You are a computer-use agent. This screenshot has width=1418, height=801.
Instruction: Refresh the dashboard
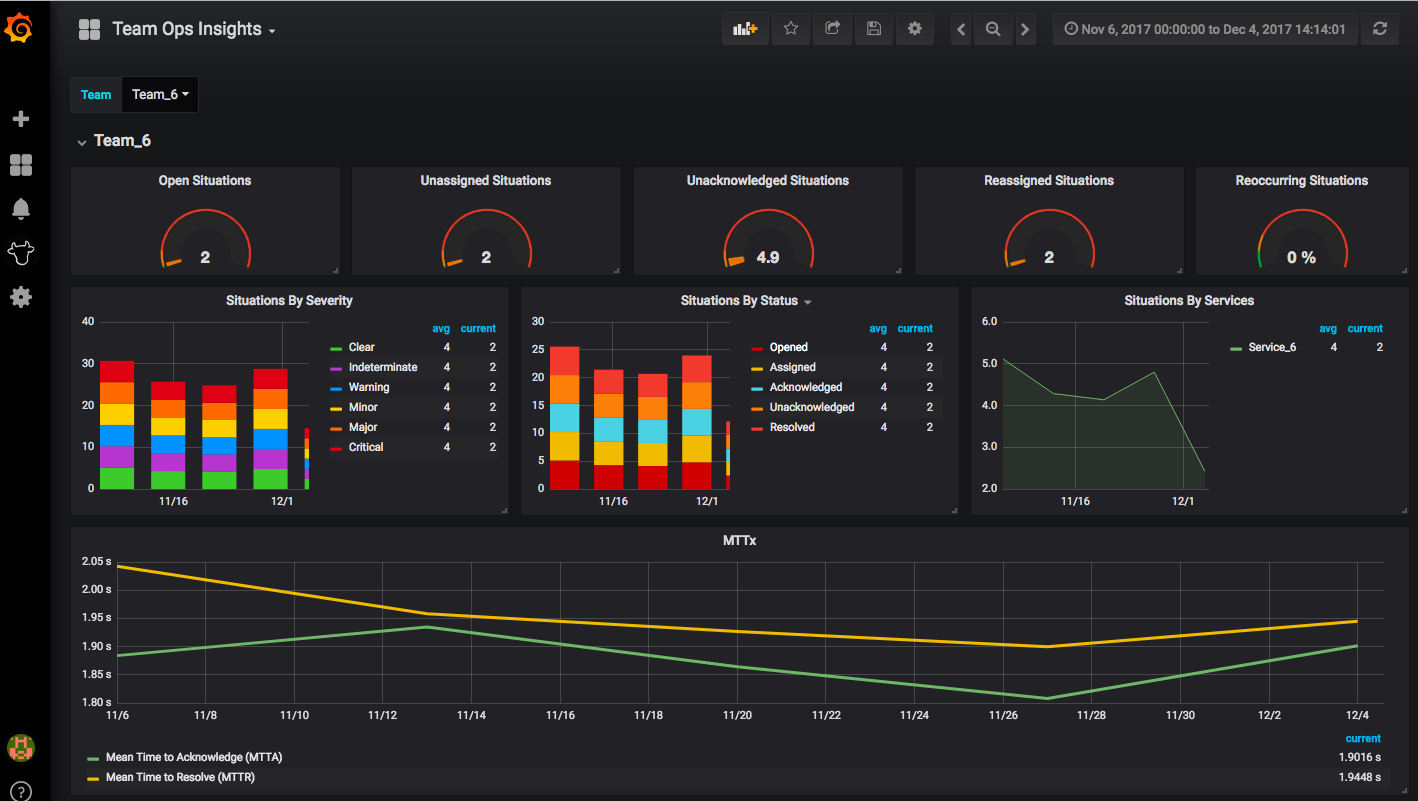coord(1380,29)
